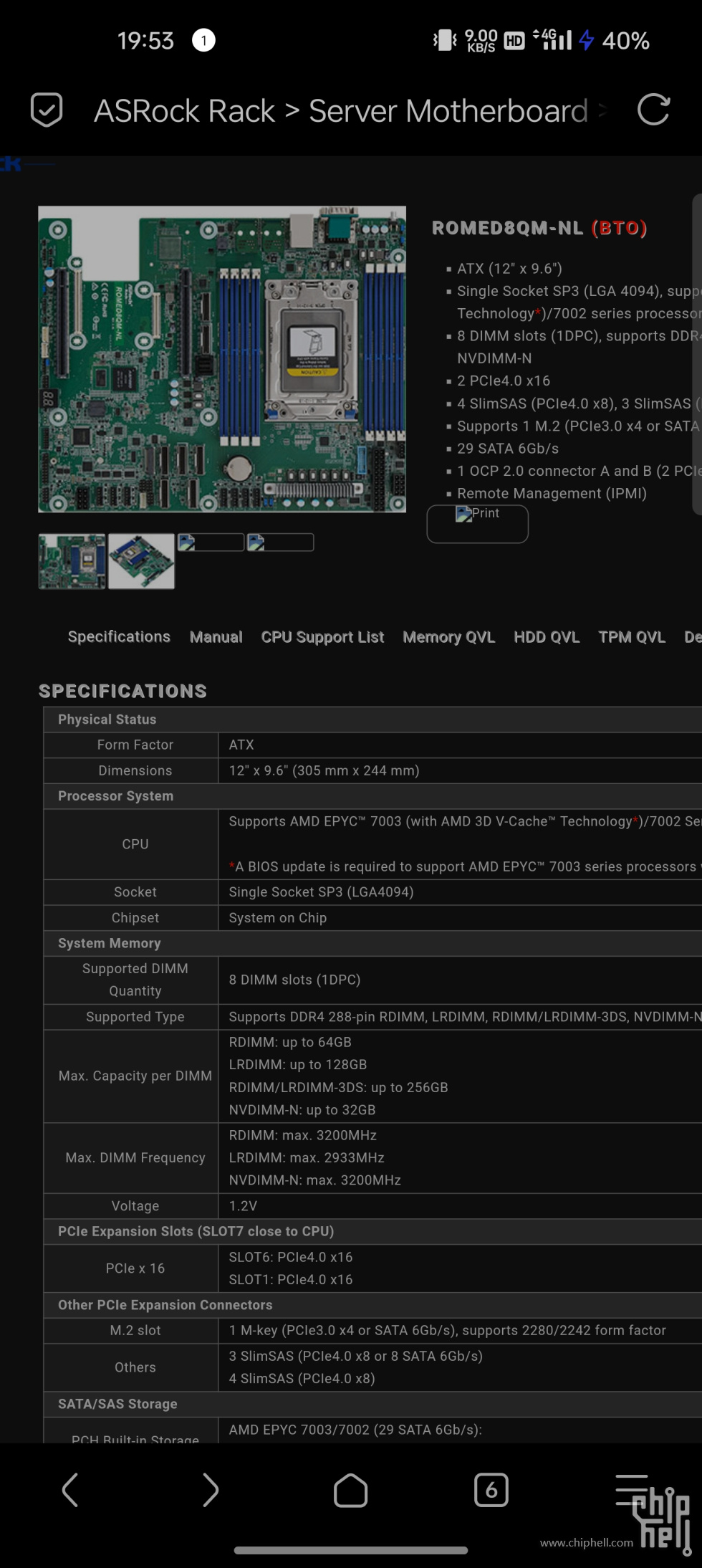Select the fourth broken-image thumbnail
This screenshot has width=702, height=1568.
280,542
